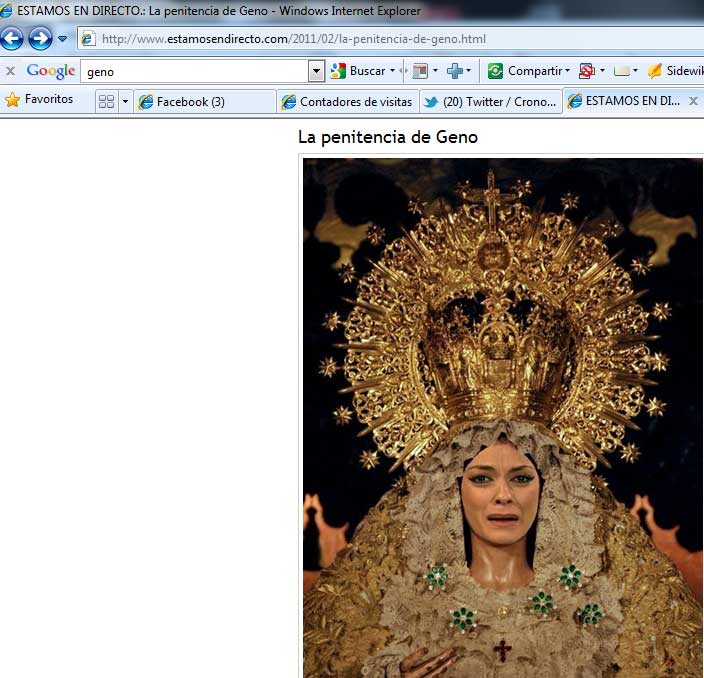Image resolution: width=704 pixels, height=678 pixels.
Task: Close the Google Toolbar with the x
Action: [x=10, y=71]
